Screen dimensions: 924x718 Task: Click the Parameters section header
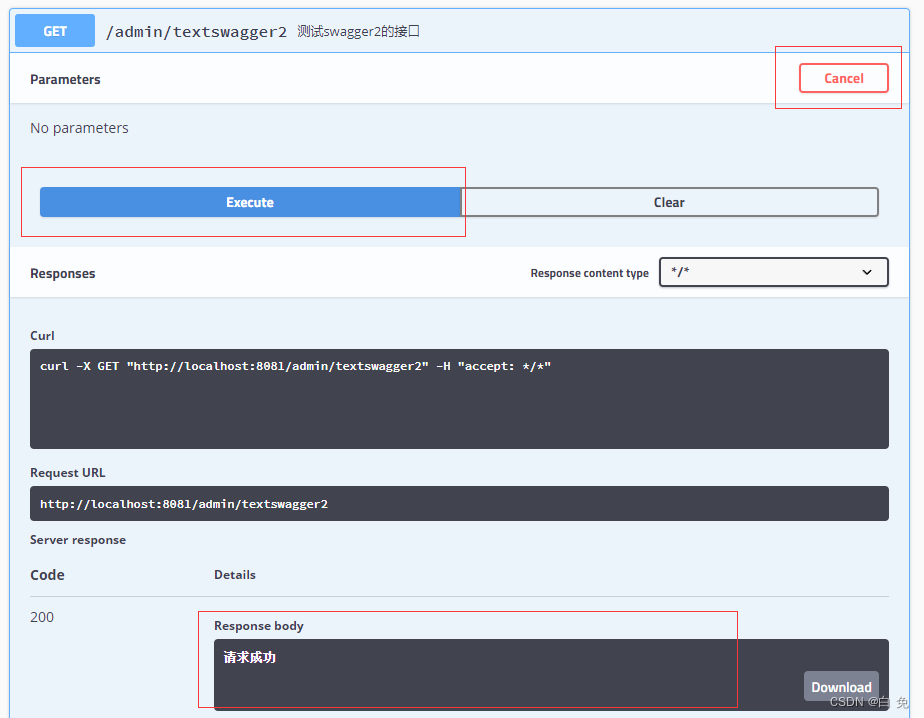(x=65, y=79)
